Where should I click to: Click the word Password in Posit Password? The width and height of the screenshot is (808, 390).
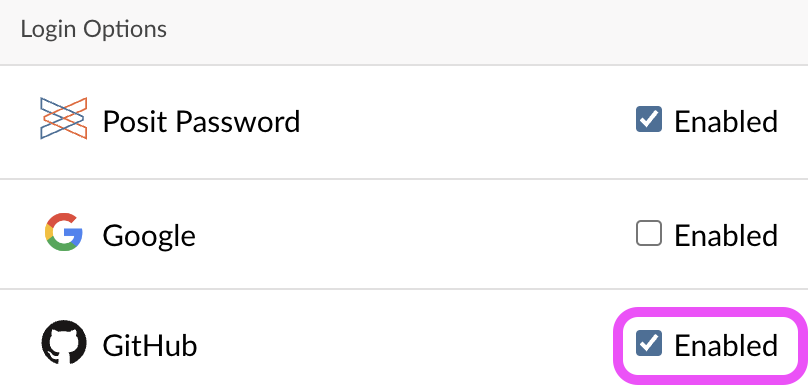point(238,122)
